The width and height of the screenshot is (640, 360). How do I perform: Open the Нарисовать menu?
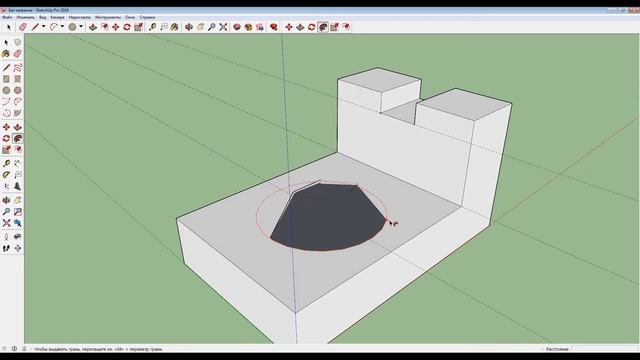[80, 18]
